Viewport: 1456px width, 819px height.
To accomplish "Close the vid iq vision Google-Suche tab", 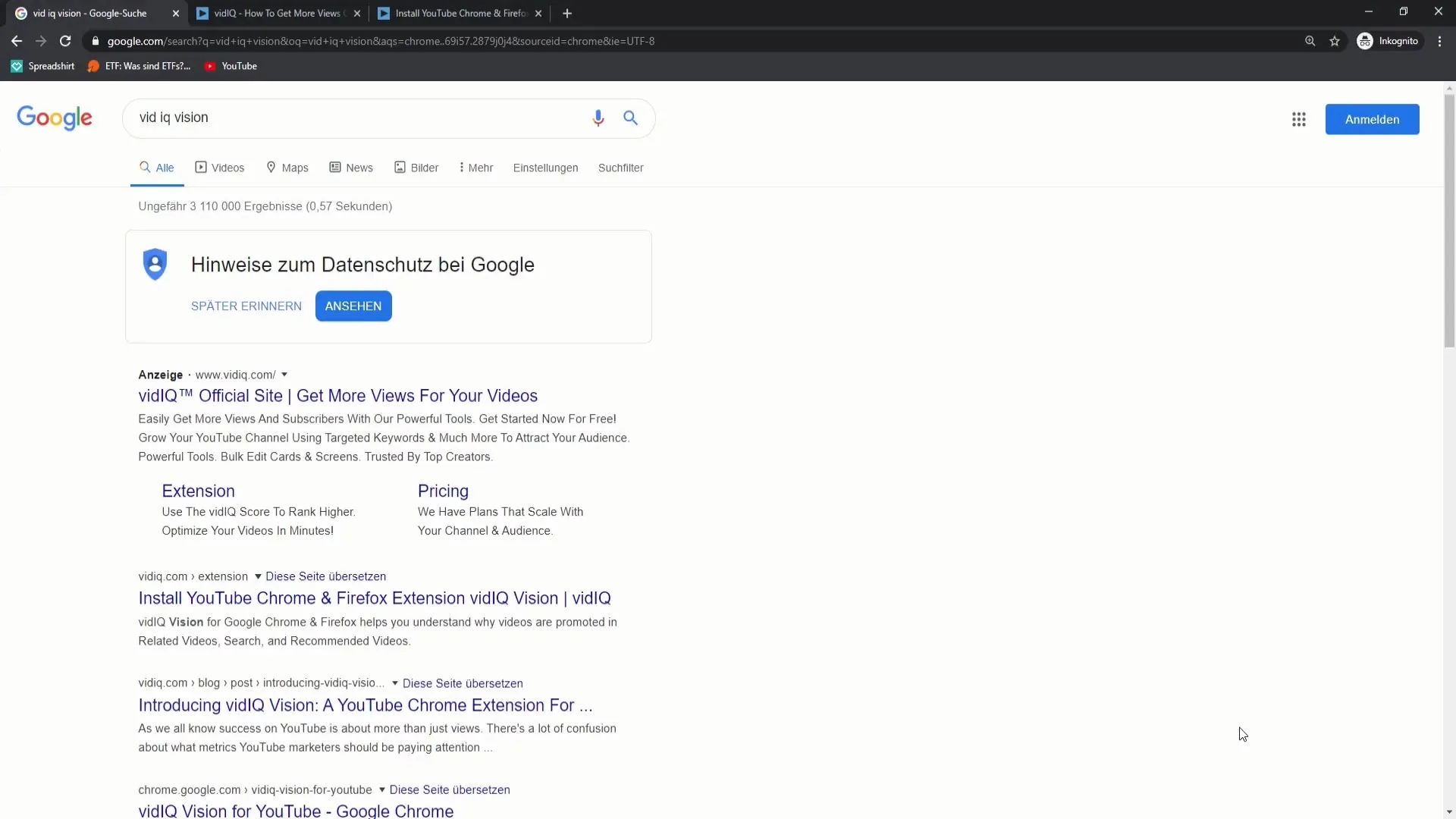I will click(x=176, y=13).
